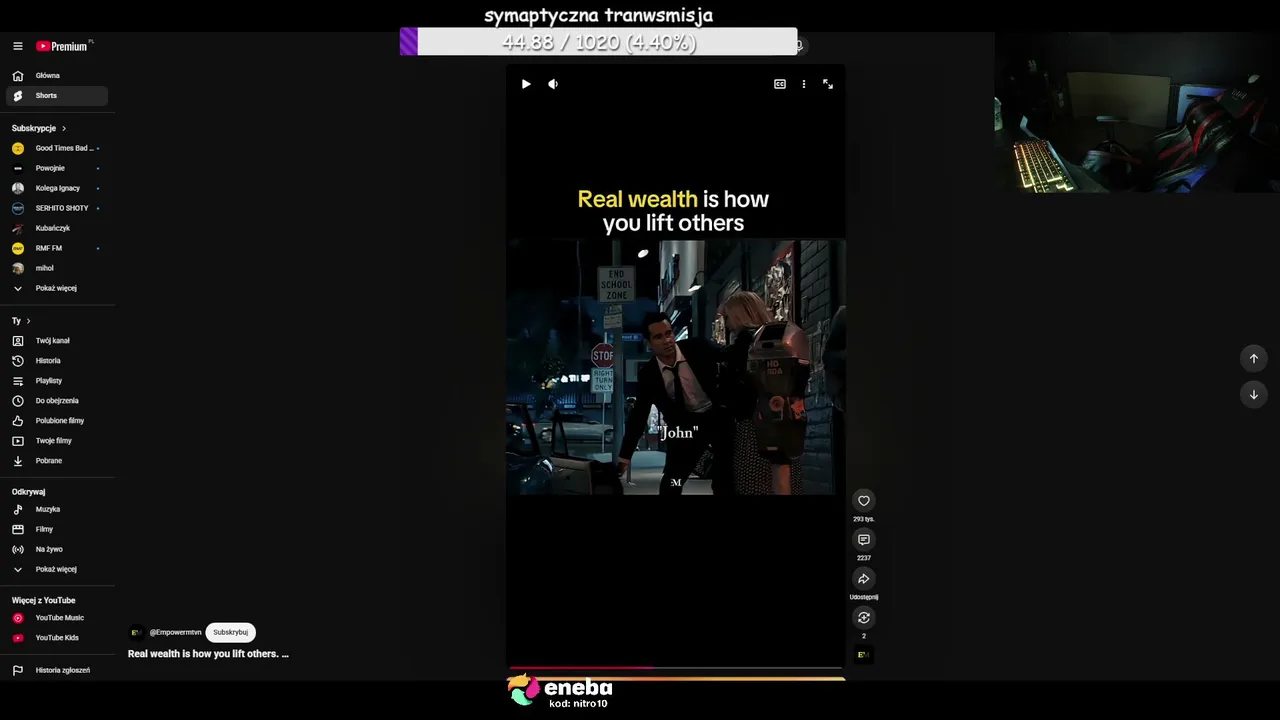
Task: Open the Kubańczyk channel subscription
Action: coord(57,228)
